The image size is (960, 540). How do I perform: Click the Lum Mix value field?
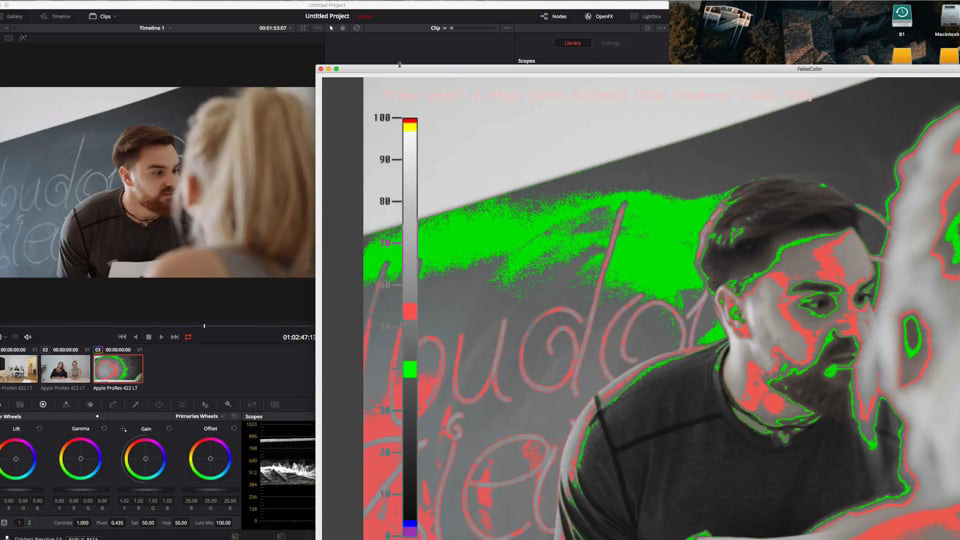pyautogui.click(x=223, y=523)
